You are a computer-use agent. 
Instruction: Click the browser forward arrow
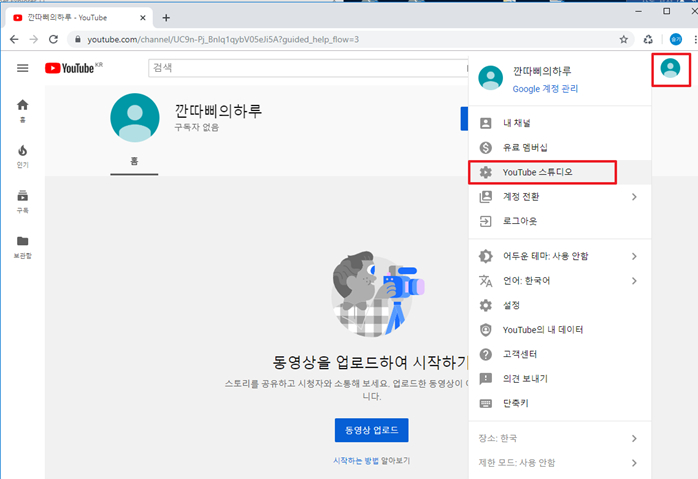click(x=34, y=40)
